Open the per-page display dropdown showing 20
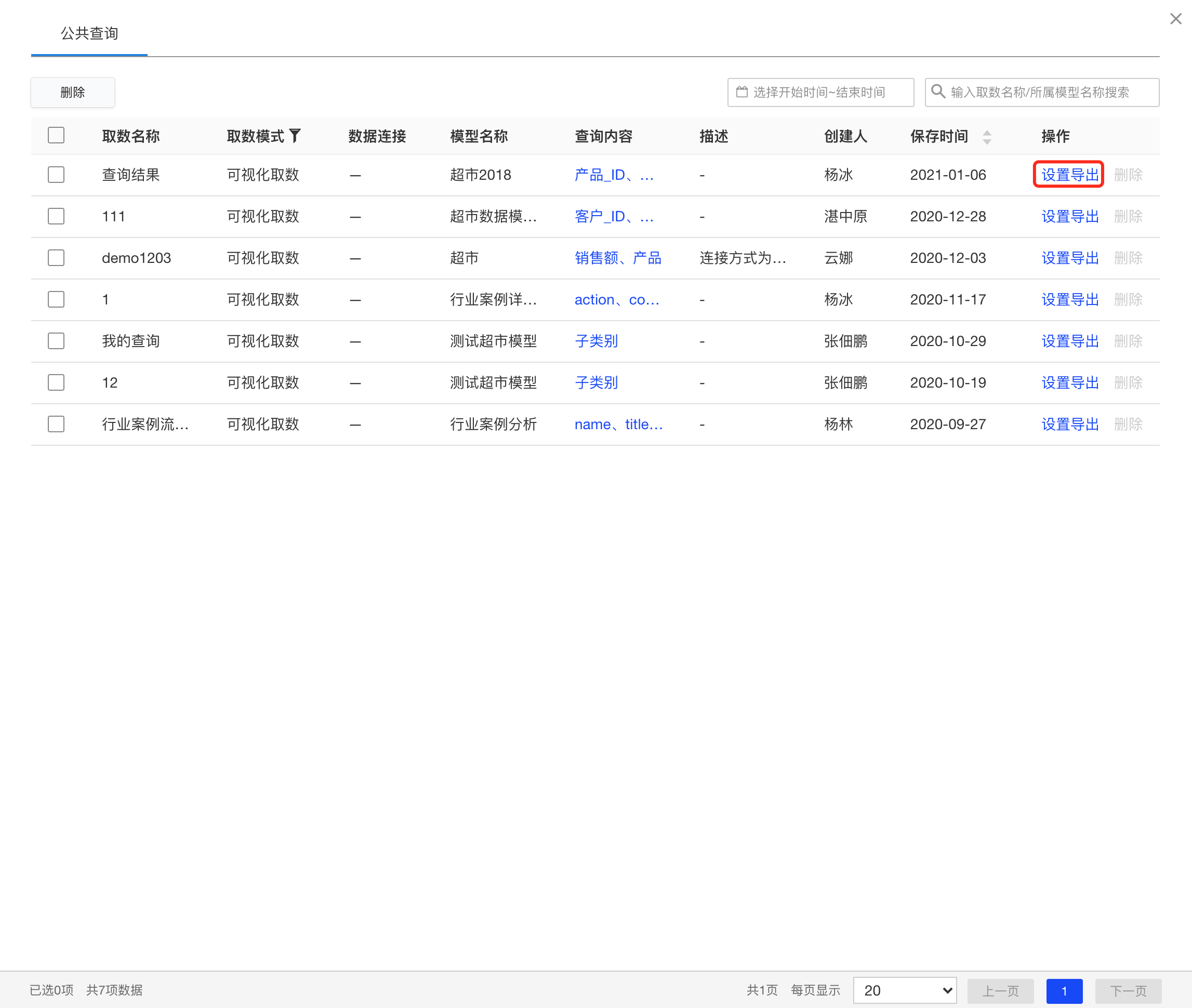The width and height of the screenshot is (1192, 1008). (905, 990)
